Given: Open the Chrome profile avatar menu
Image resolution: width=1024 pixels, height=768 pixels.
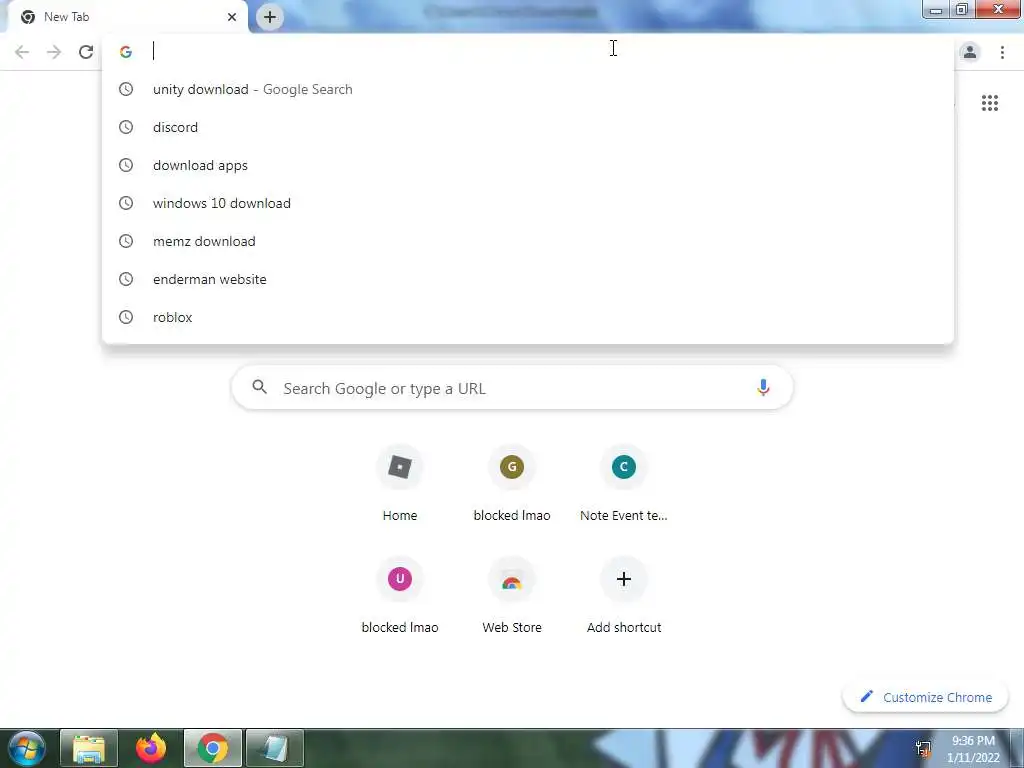Looking at the screenshot, I should point(970,52).
